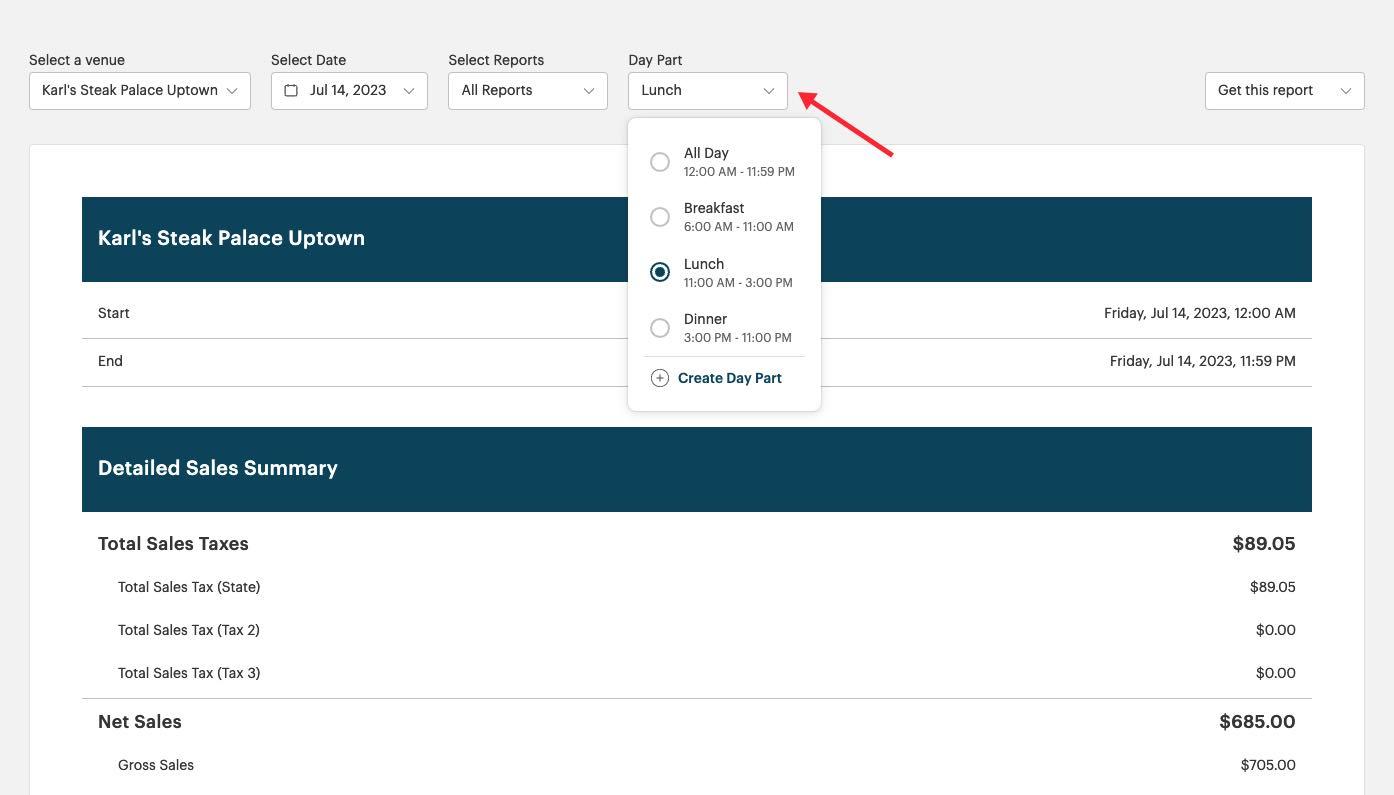Screen dimensions: 1394x795
Task: Click the Karl's Steak Palace Uptown report header
Action: point(231,238)
